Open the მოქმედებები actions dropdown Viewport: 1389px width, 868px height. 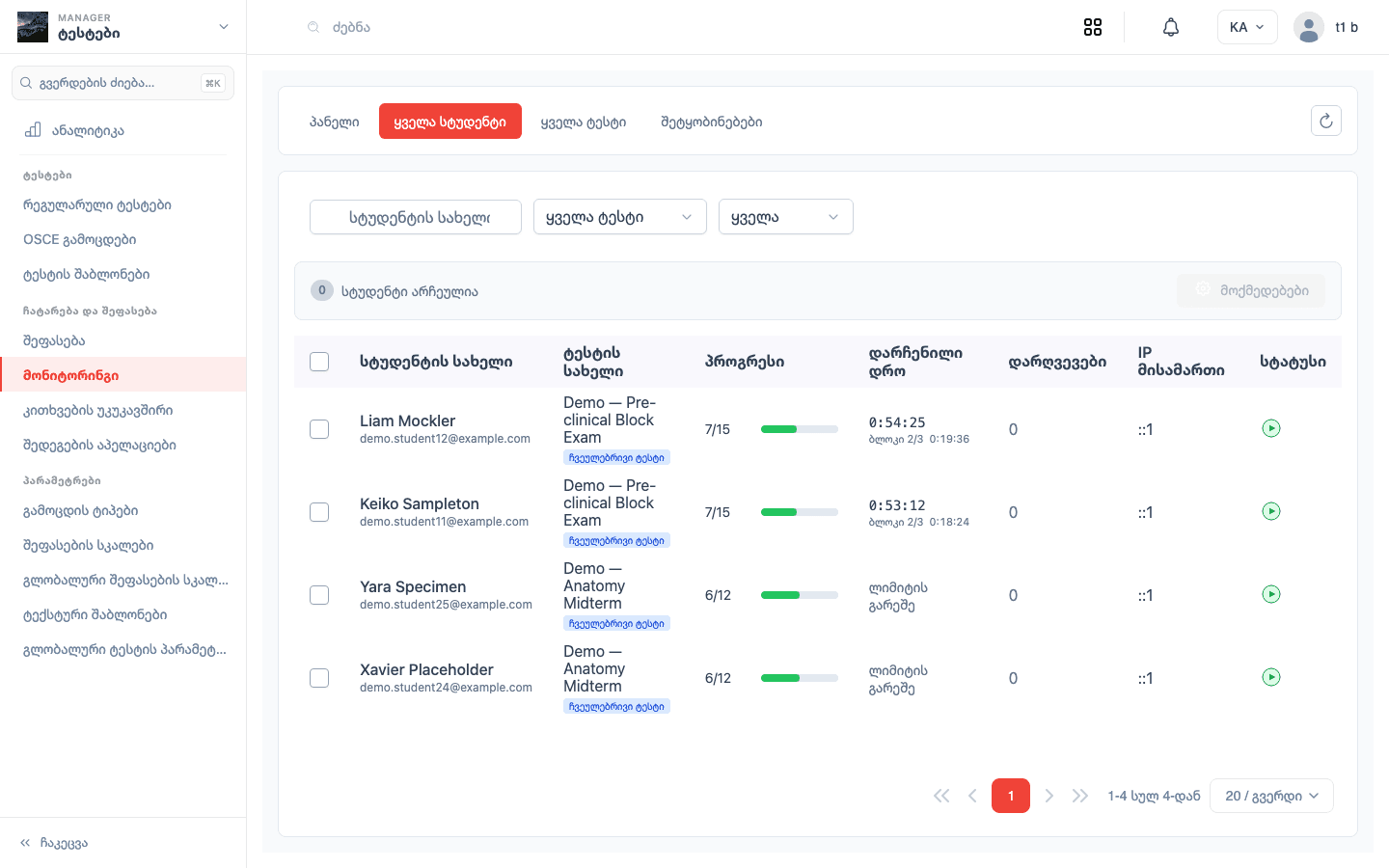pyautogui.click(x=1251, y=290)
